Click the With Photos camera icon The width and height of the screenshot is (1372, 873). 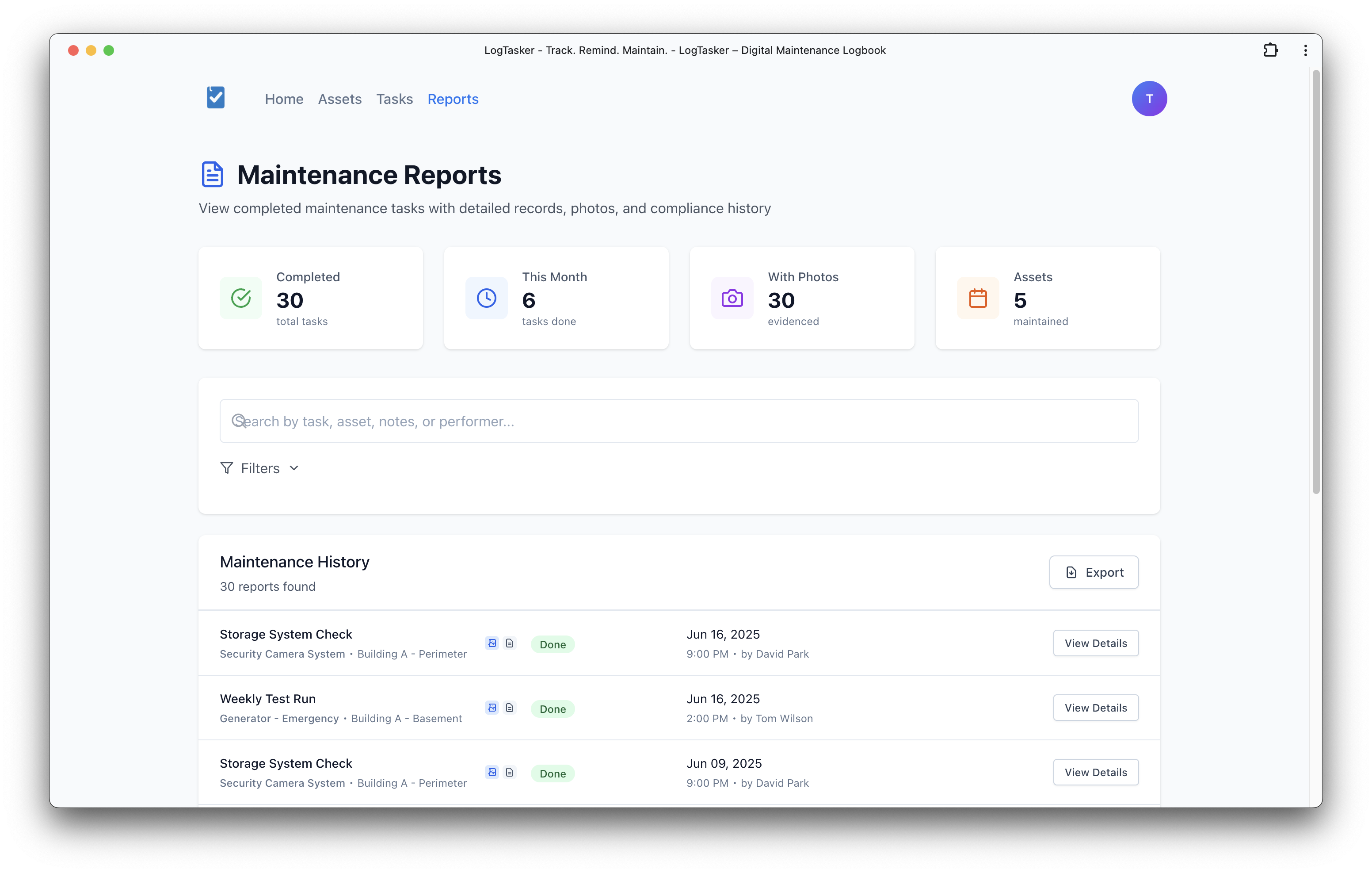pyautogui.click(x=732, y=298)
